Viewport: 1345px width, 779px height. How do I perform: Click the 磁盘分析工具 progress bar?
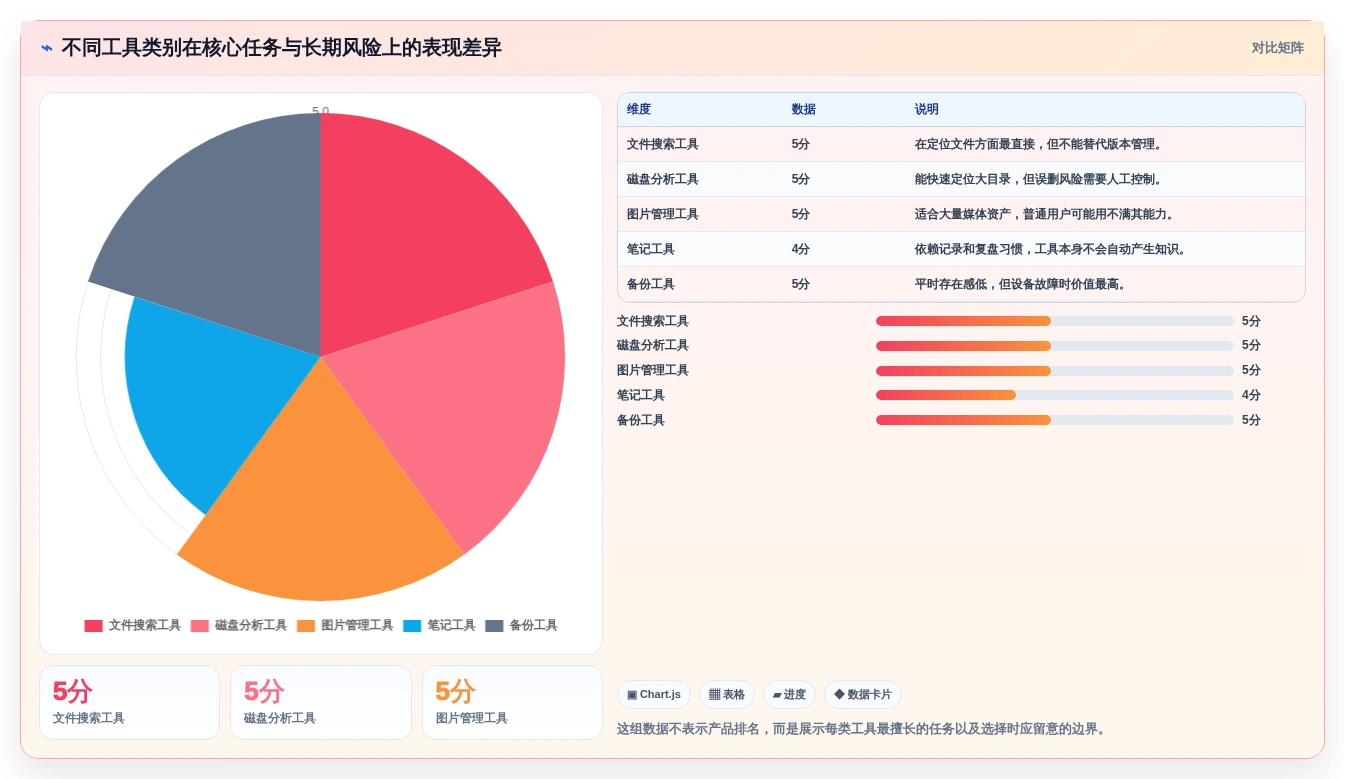click(1055, 346)
